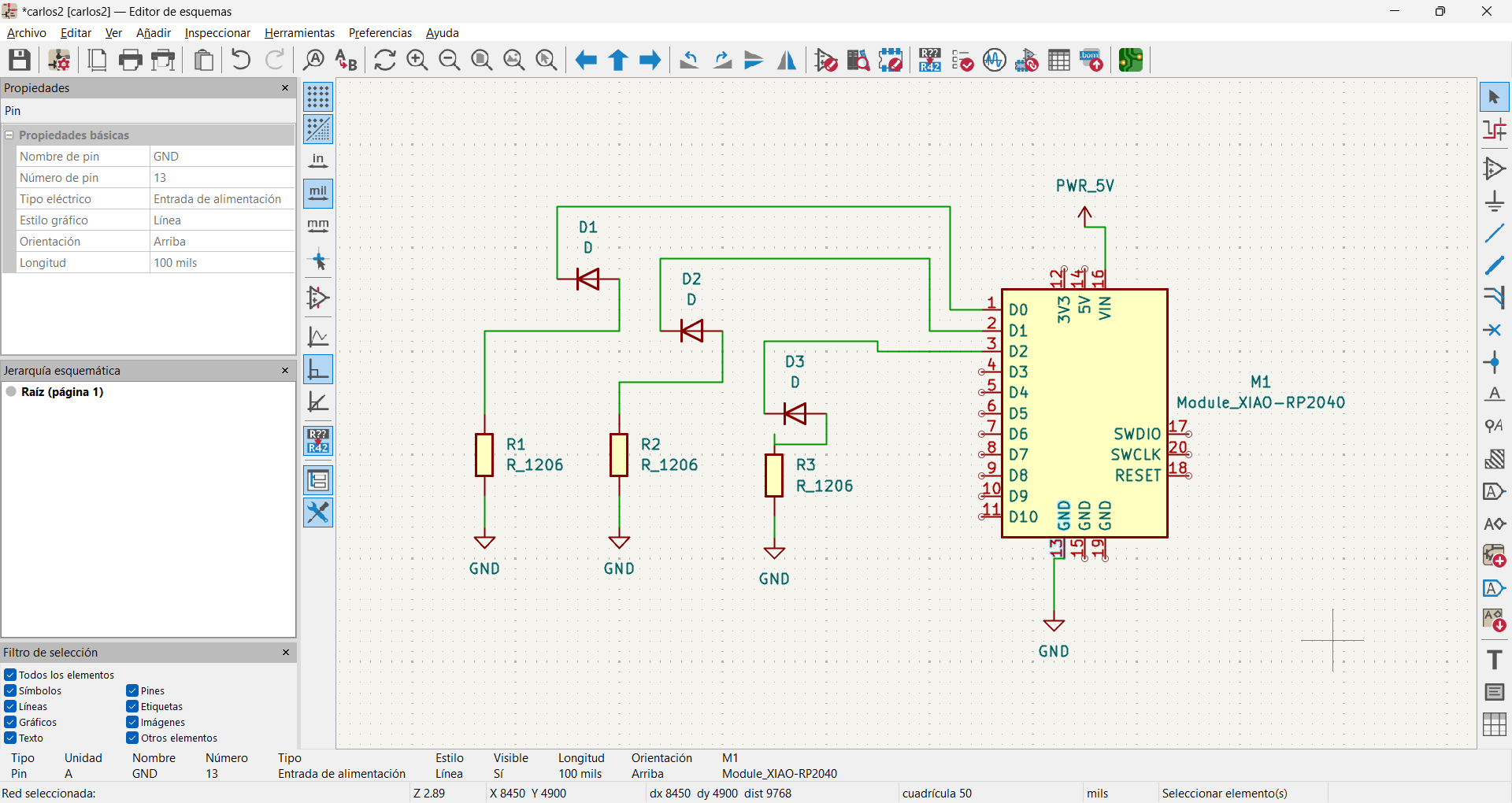Disable the Texto selection filter
The image size is (1512, 803).
9,738
